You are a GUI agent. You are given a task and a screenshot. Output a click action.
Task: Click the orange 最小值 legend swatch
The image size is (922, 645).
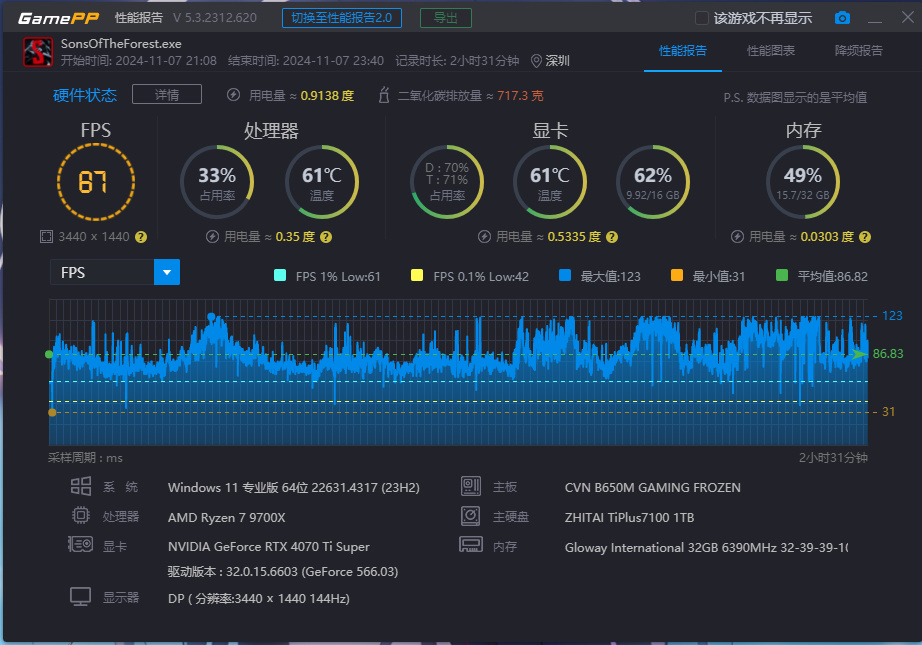pos(677,275)
